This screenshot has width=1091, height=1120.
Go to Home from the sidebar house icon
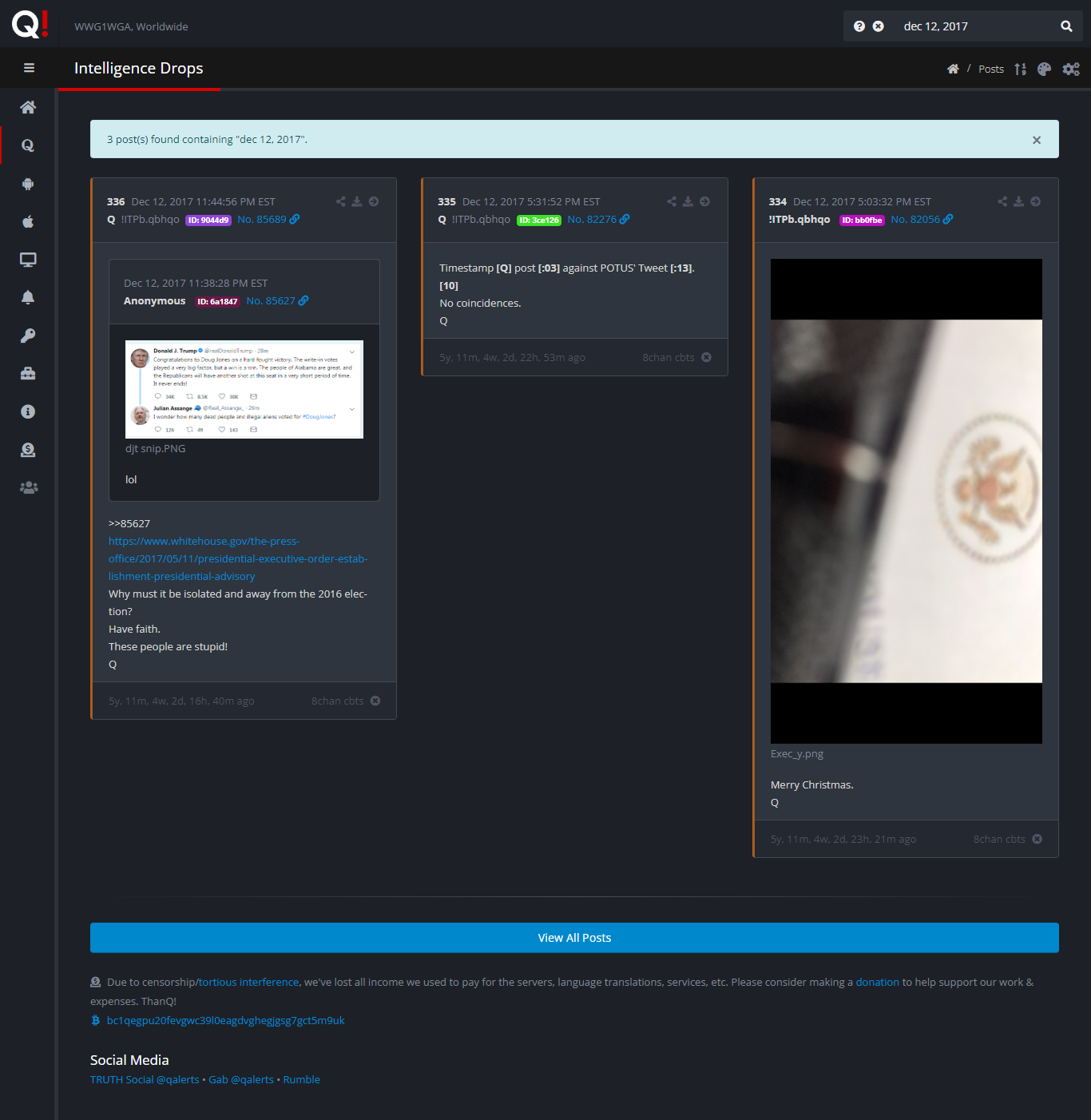(28, 107)
